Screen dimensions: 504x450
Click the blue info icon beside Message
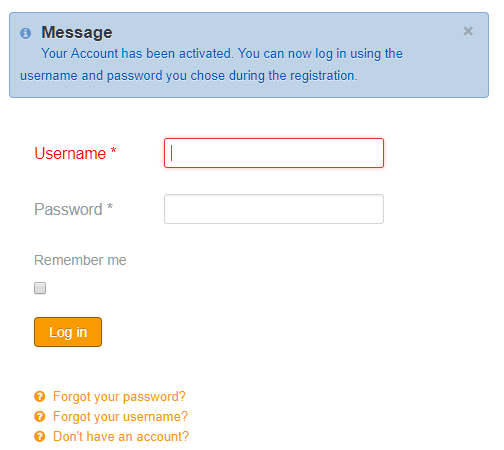pyautogui.click(x=25, y=33)
